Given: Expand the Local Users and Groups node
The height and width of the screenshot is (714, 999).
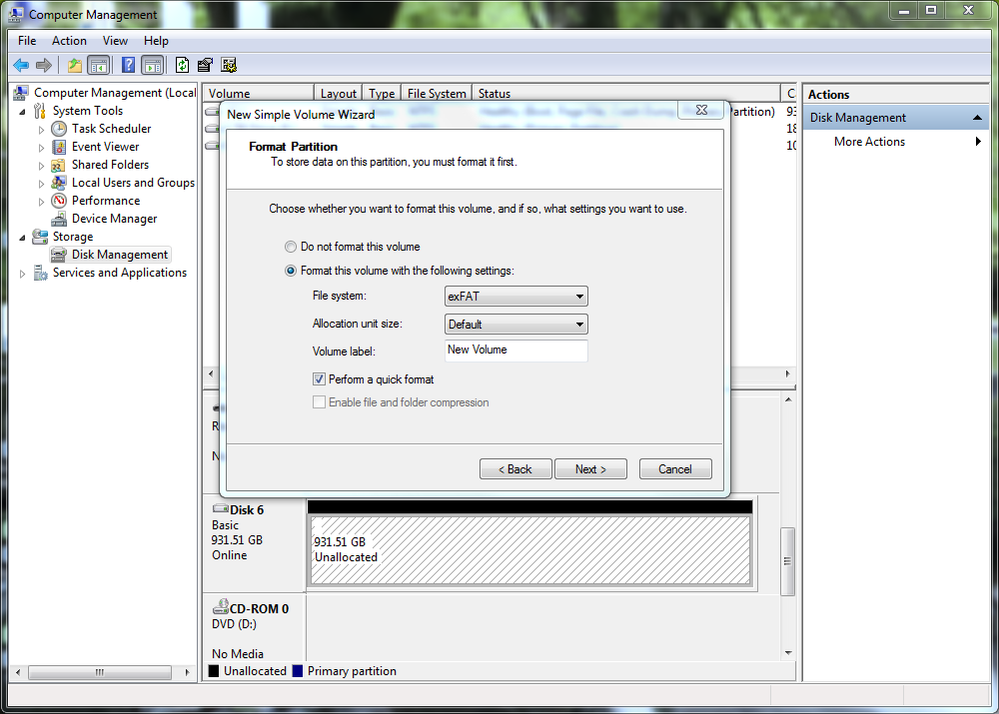Looking at the screenshot, I should [x=41, y=183].
